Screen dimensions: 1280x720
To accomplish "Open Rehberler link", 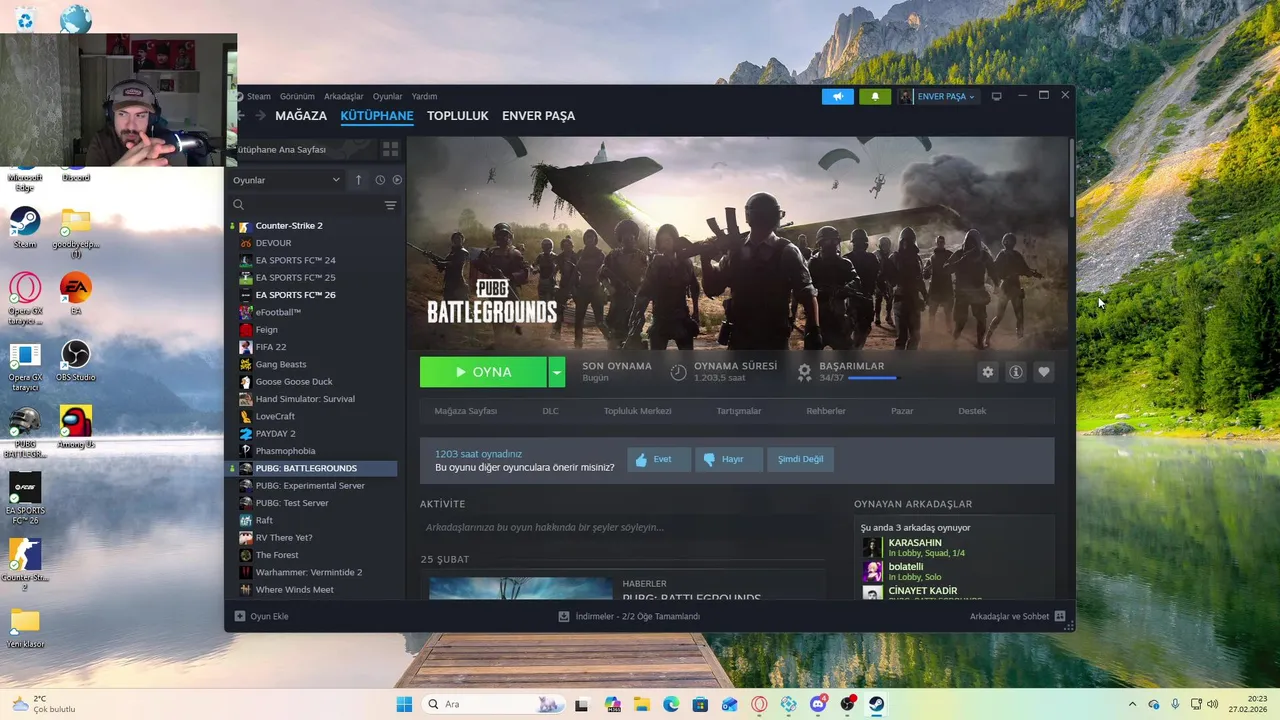I will click(826, 411).
